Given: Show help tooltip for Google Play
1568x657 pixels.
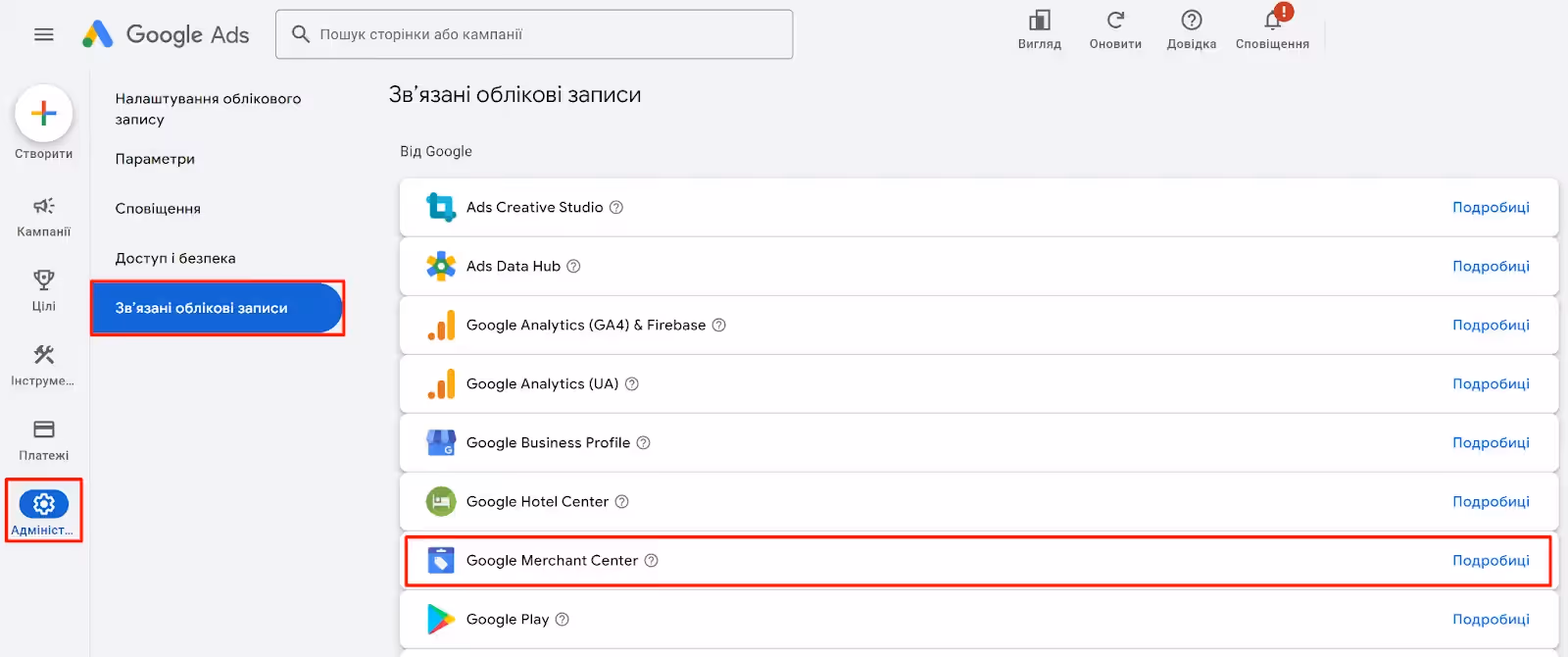Looking at the screenshot, I should [x=563, y=619].
